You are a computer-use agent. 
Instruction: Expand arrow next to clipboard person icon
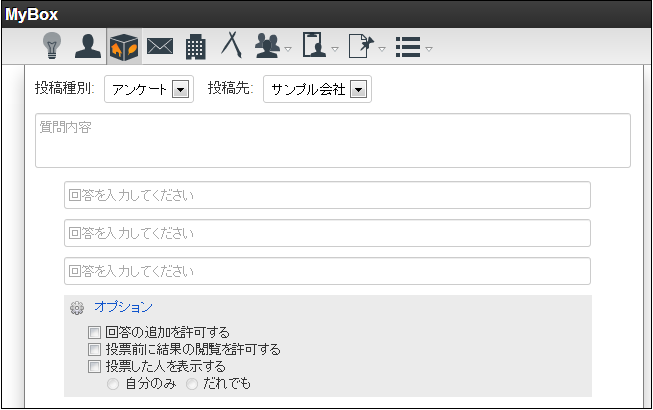pyautogui.click(x=335, y=49)
